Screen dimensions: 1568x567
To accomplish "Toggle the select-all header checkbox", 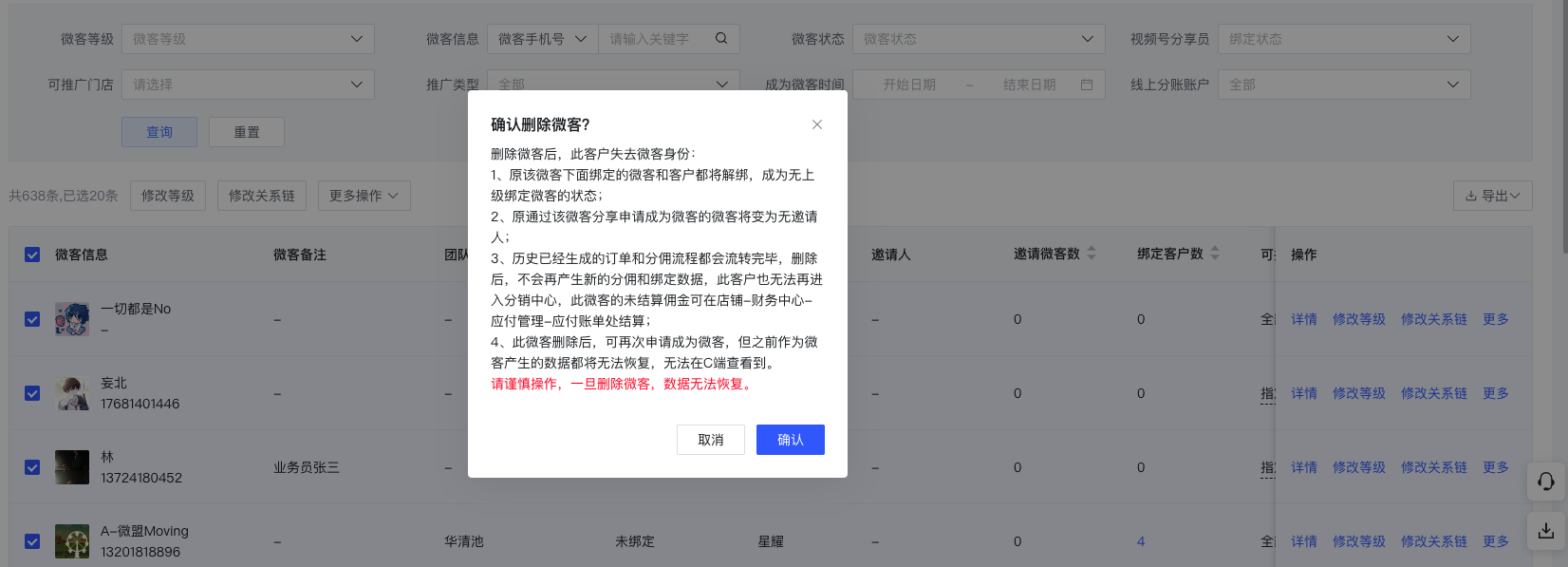I will [32, 255].
